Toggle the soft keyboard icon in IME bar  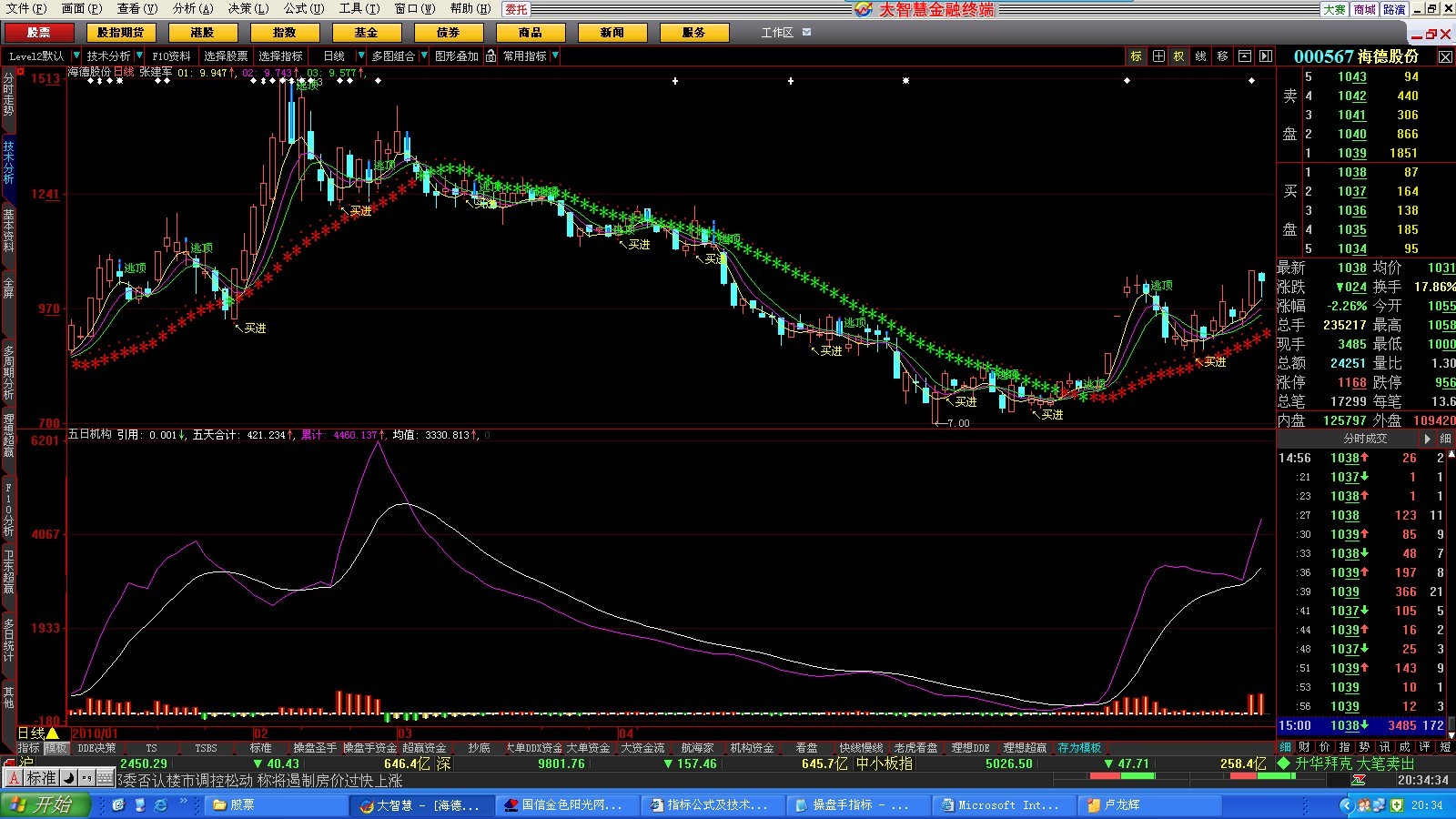(x=105, y=778)
